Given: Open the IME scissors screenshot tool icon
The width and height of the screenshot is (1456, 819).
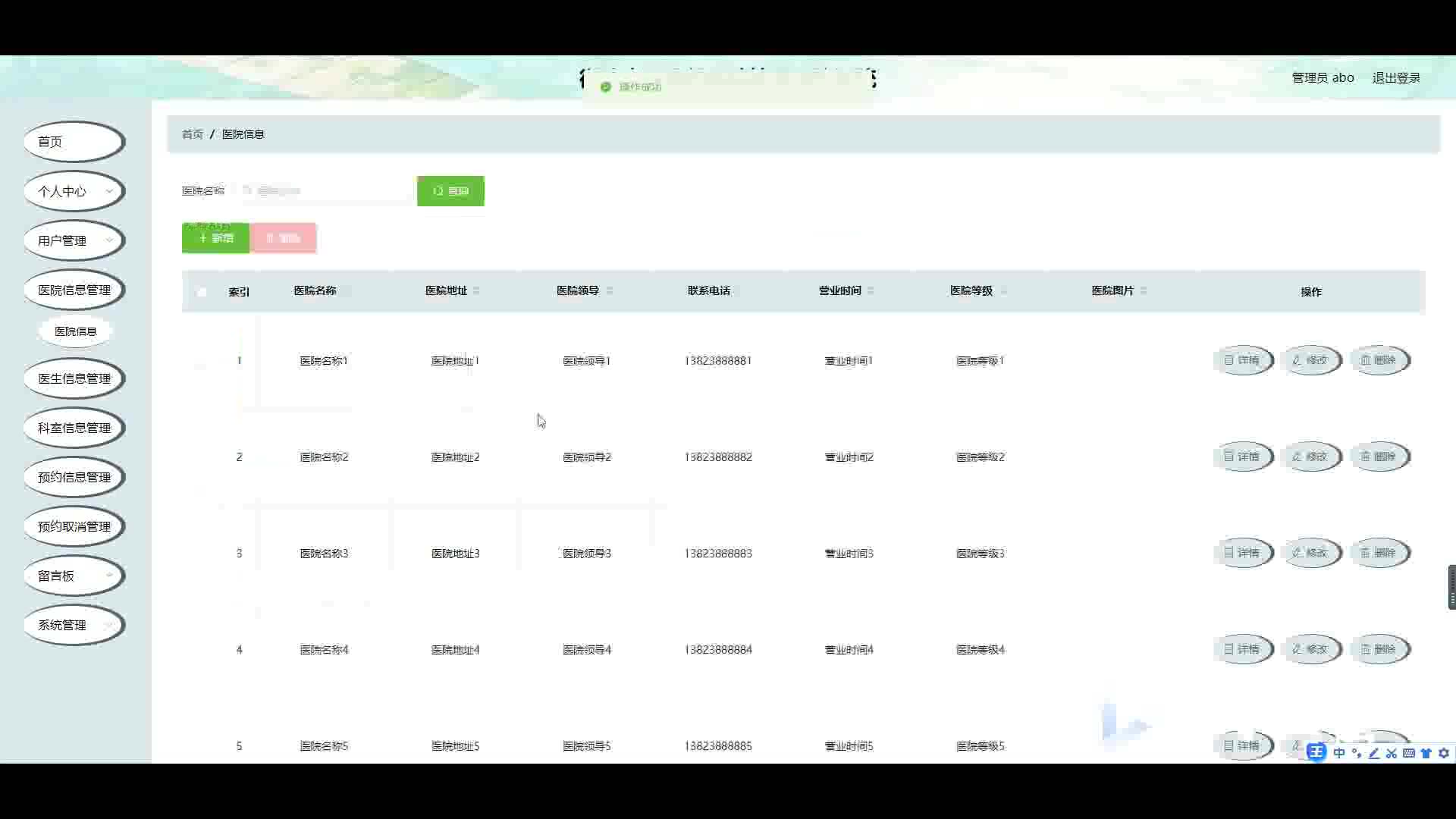Looking at the screenshot, I should coord(1391,753).
